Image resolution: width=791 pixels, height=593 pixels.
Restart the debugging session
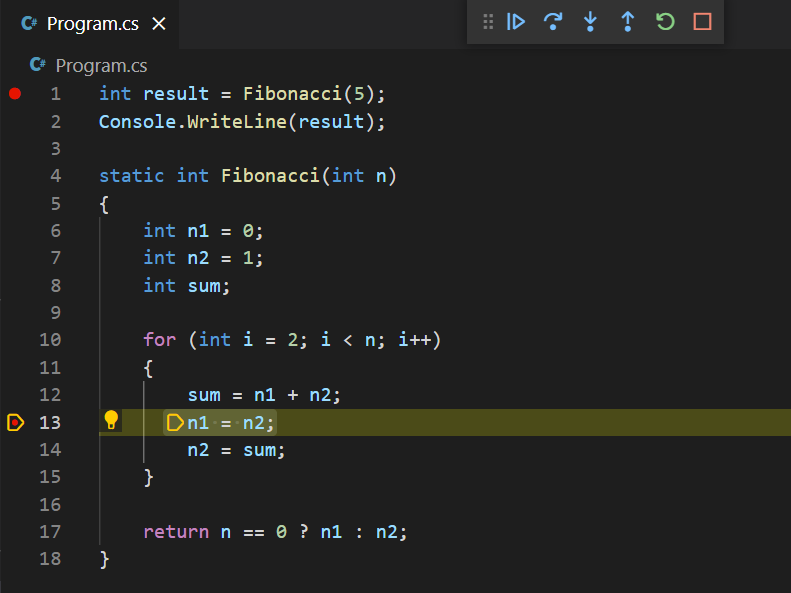point(665,21)
